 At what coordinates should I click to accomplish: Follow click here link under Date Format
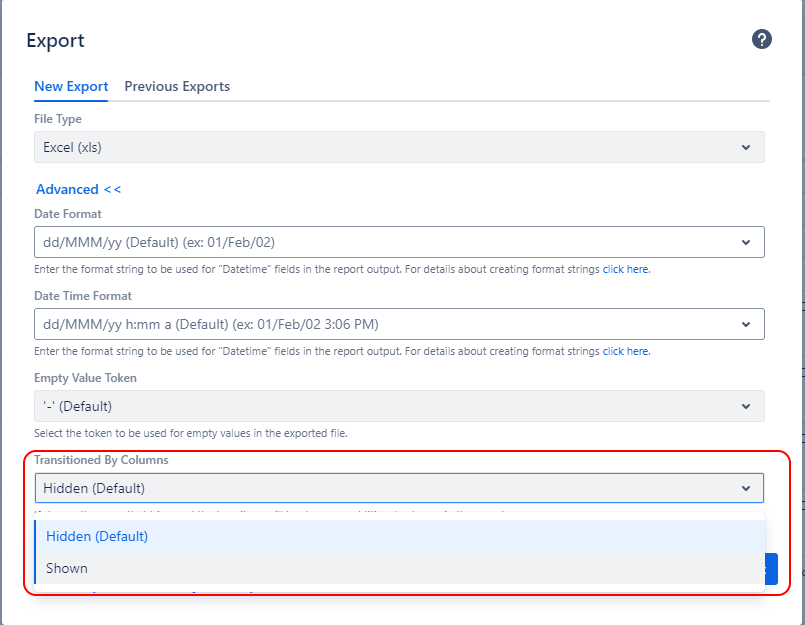pos(626,270)
